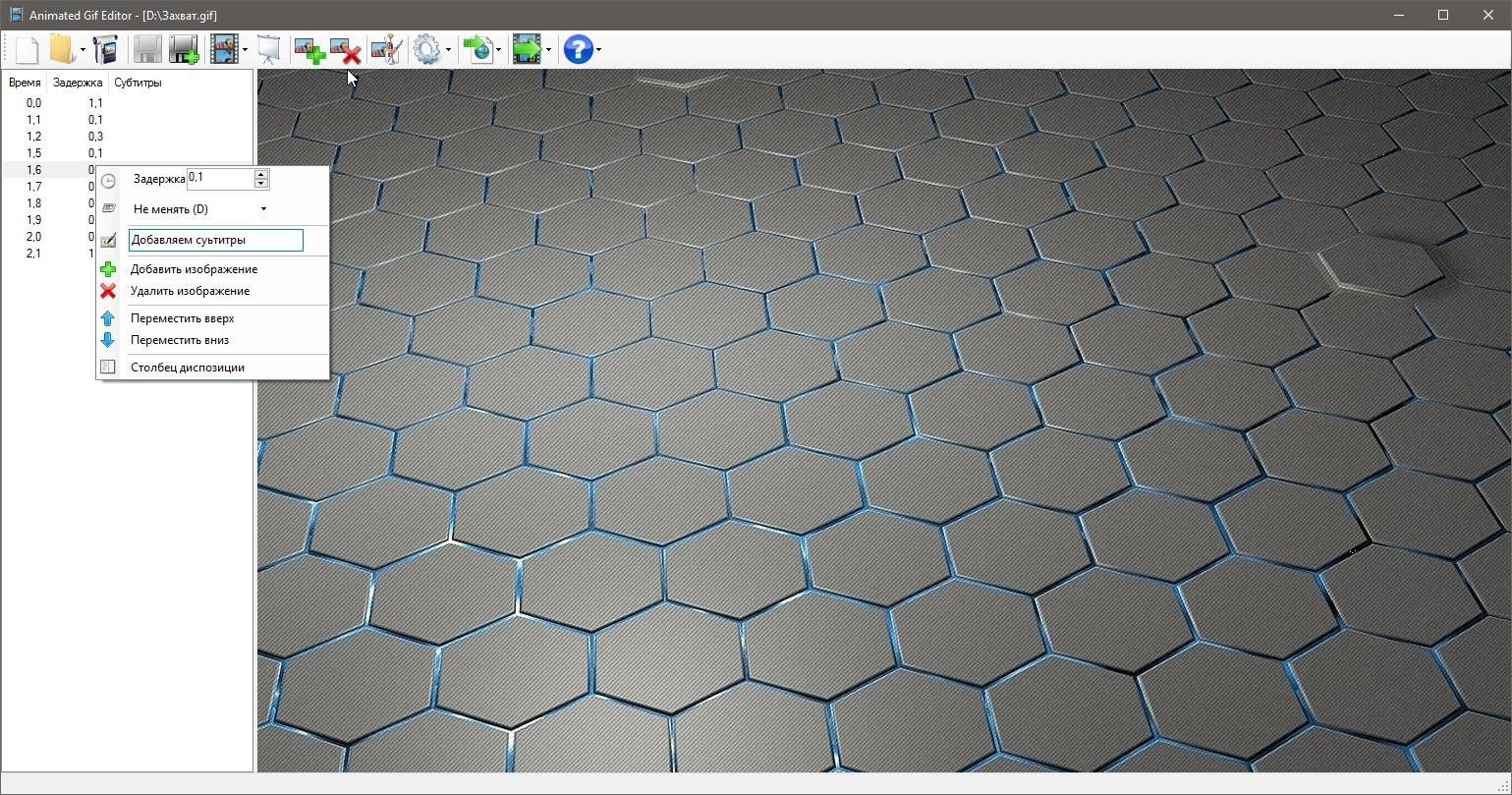
Task: Click the film strip frames icon
Action: pyautogui.click(x=224, y=49)
